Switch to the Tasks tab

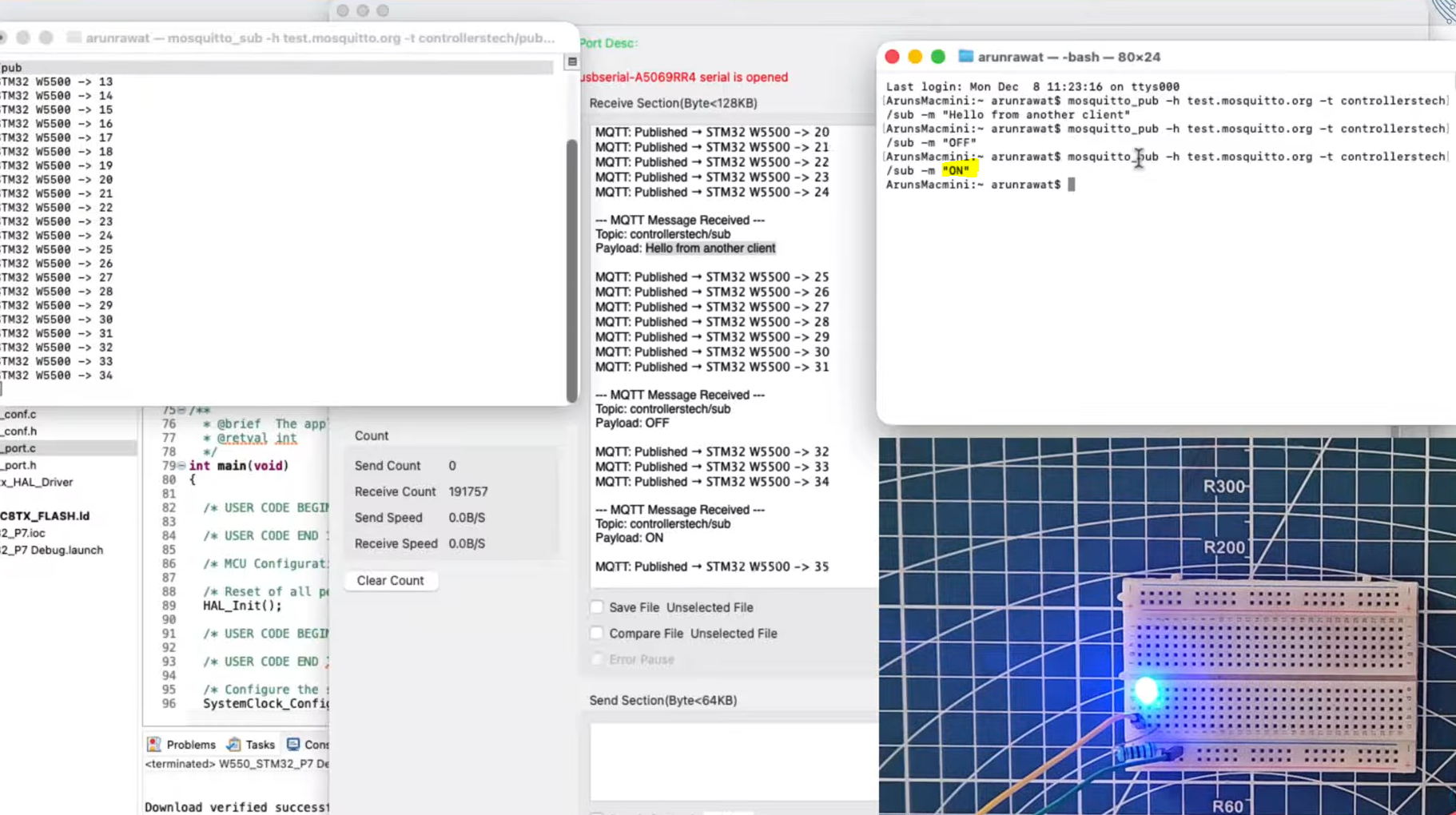(260, 744)
